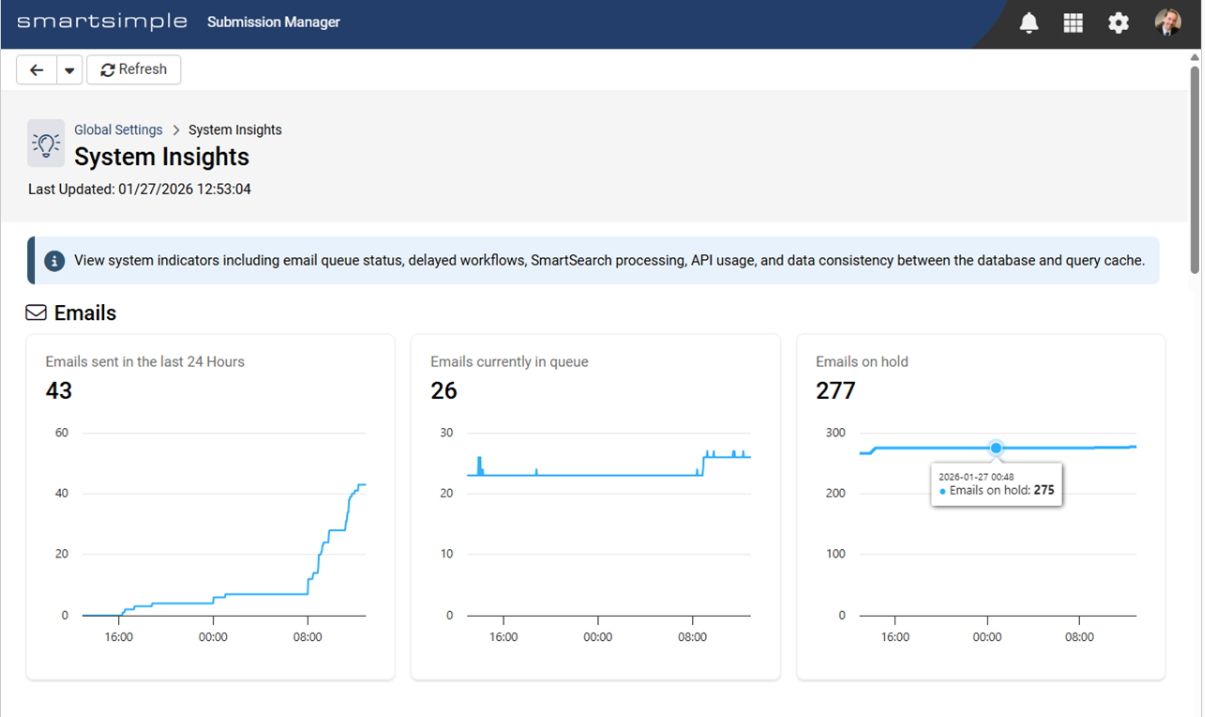The image size is (1205, 717).
Task: Open Global Settings breadcrumb link
Action: (118, 130)
